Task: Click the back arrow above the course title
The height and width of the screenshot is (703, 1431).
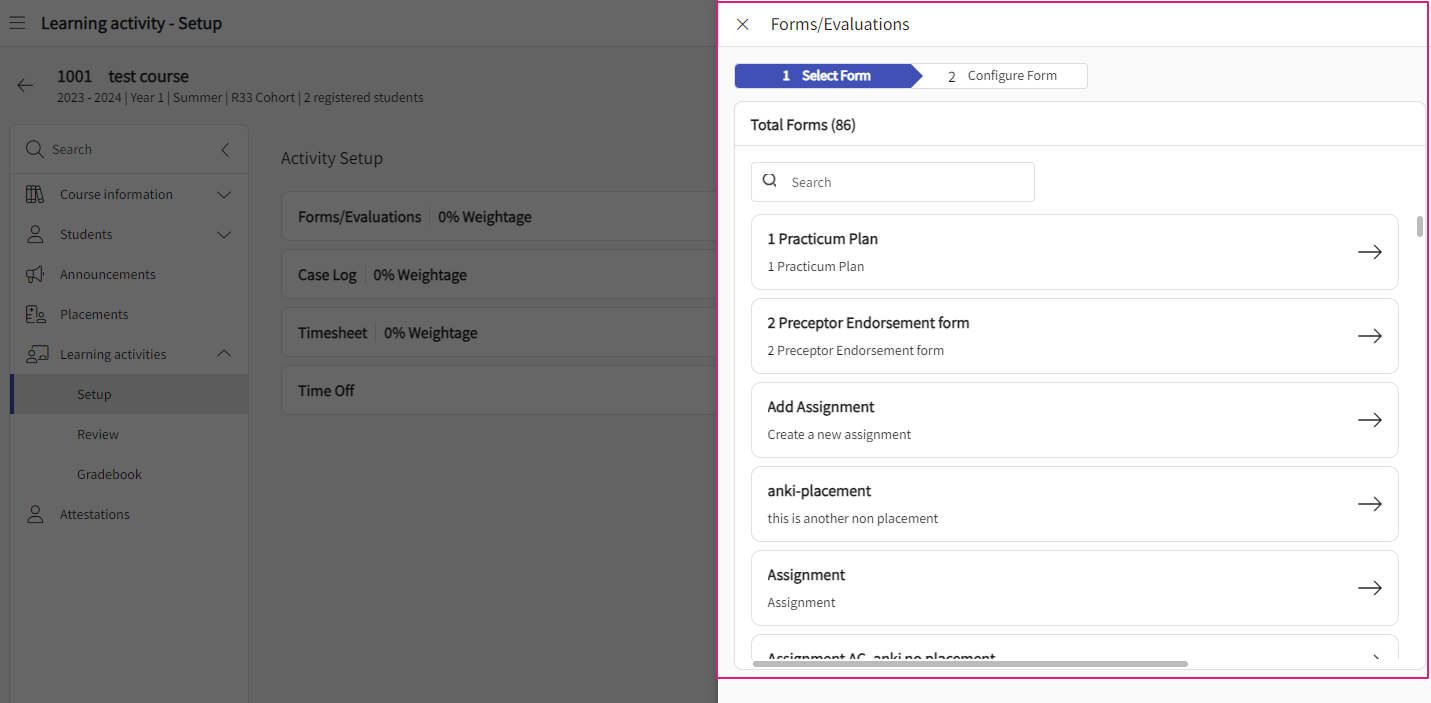Action: pyautogui.click(x=24, y=85)
